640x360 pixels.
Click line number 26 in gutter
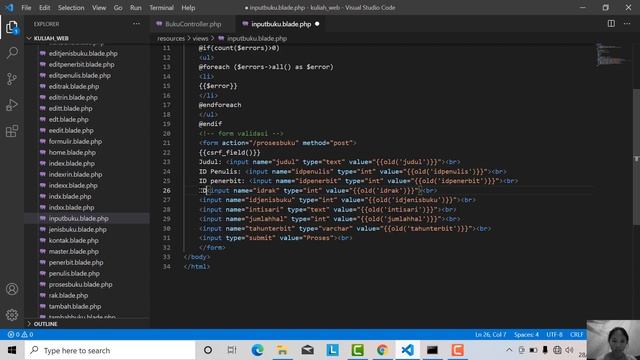click(167, 191)
